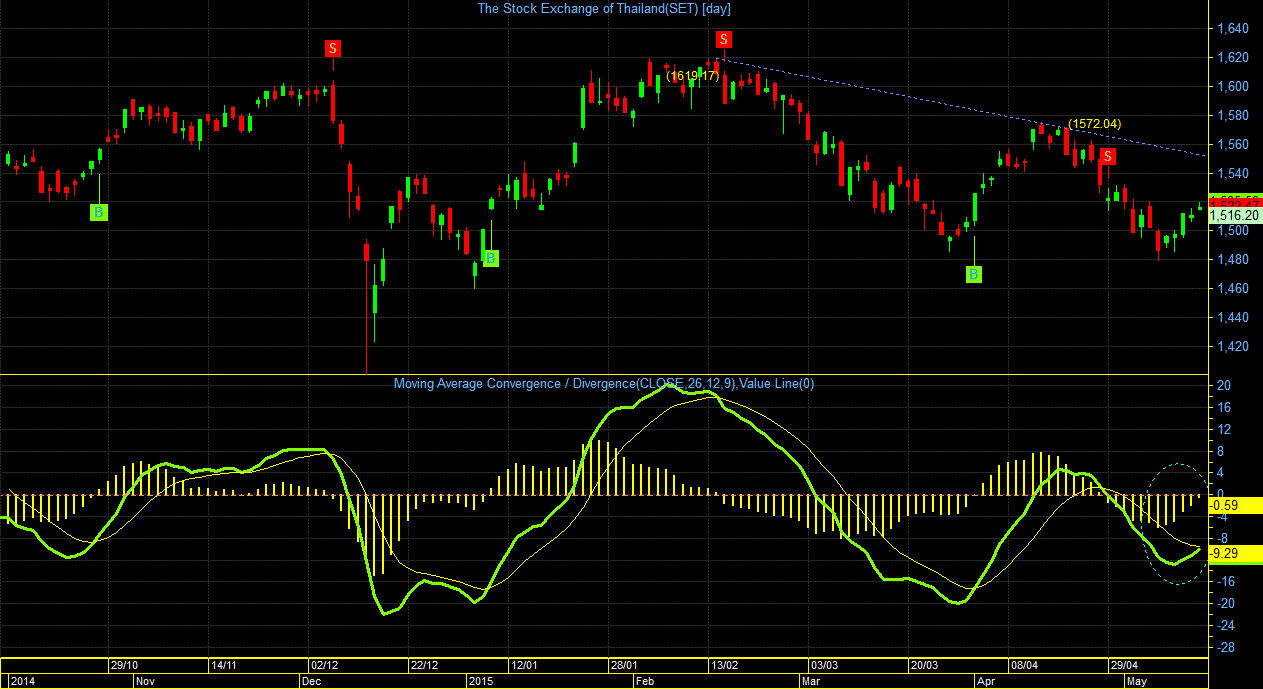
Task: Click the 08/04 date label
Action: tap(1024, 665)
